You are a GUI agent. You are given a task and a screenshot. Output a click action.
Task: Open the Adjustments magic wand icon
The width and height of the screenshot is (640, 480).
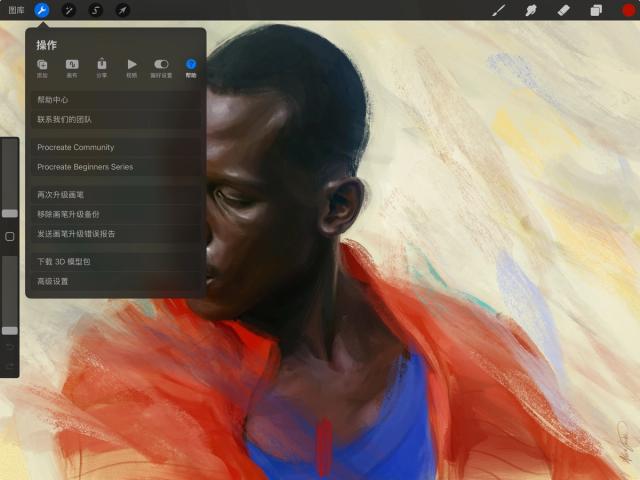69,10
